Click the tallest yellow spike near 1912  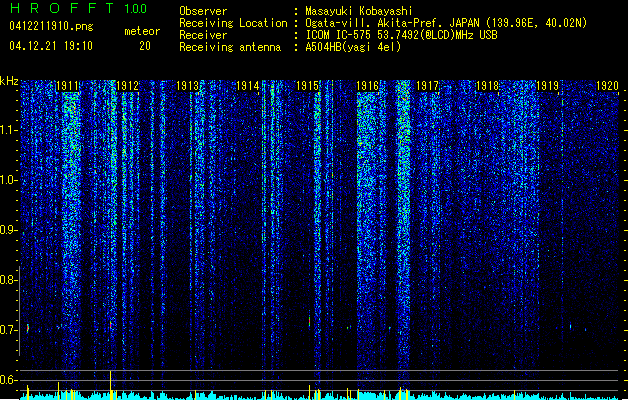click(111, 385)
